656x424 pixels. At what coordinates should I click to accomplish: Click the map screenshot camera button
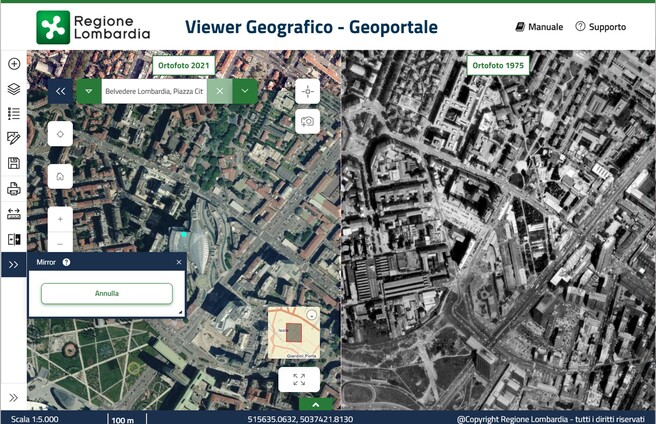pos(308,122)
